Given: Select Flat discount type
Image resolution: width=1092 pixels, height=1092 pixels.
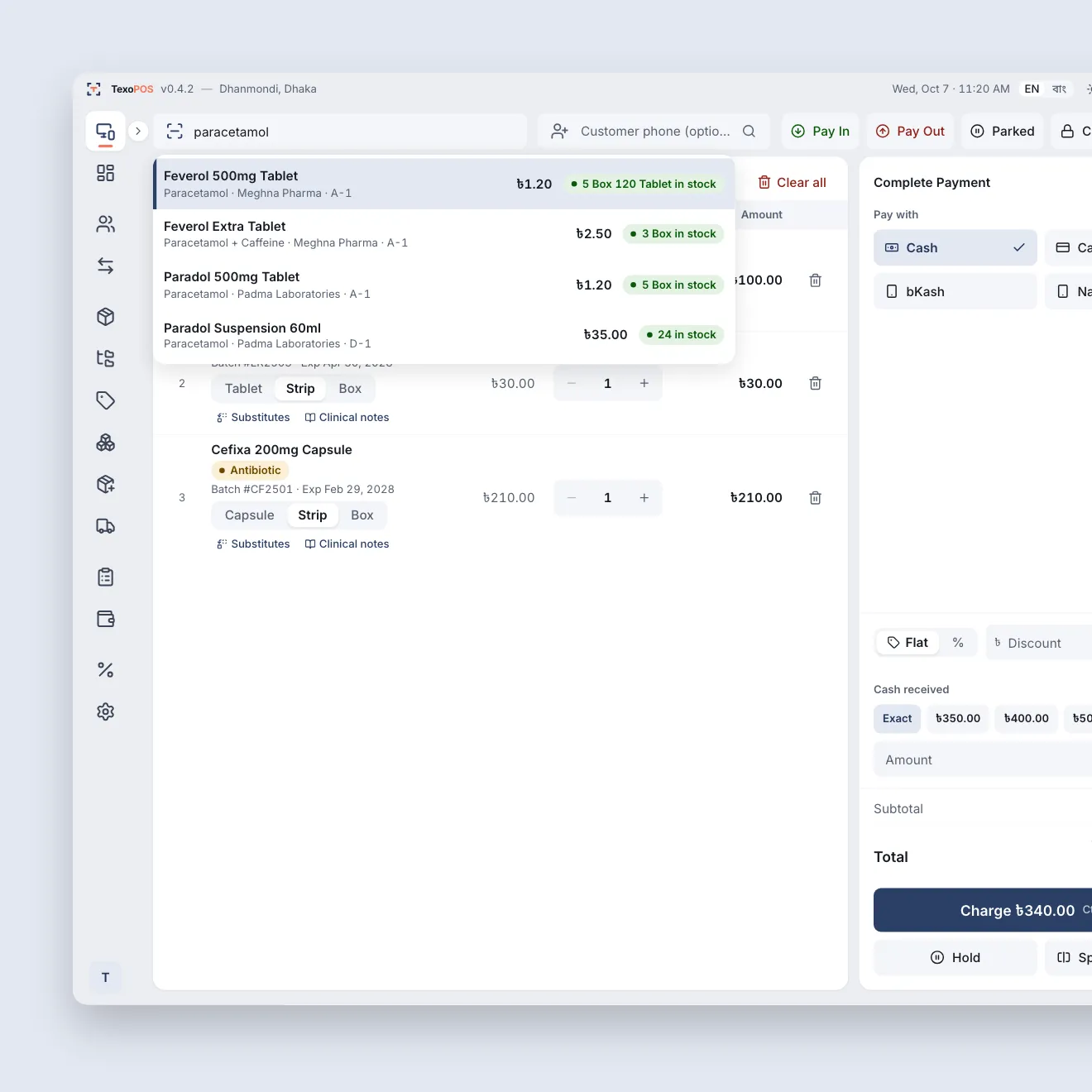Looking at the screenshot, I should pos(908,643).
